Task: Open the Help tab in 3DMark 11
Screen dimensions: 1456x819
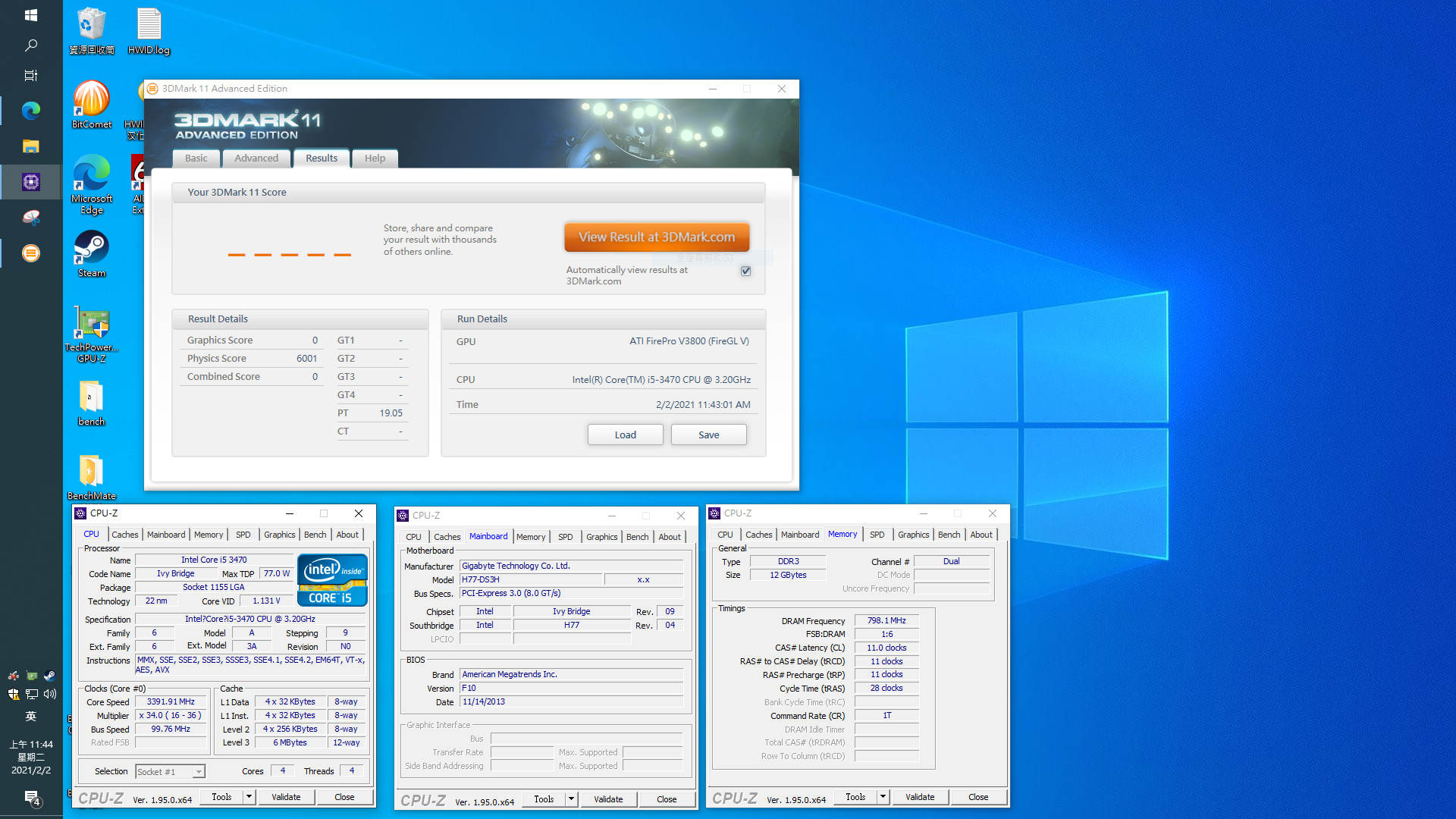Action: (375, 158)
